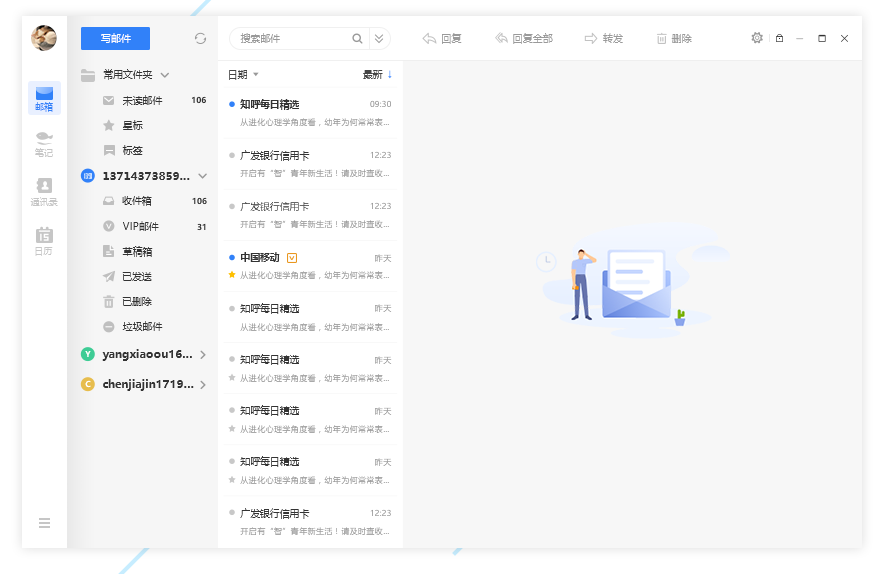Collapse the 常用文件夹 folder group
Image resolution: width=882 pixels, height=574 pixels.
tap(165, 75)
